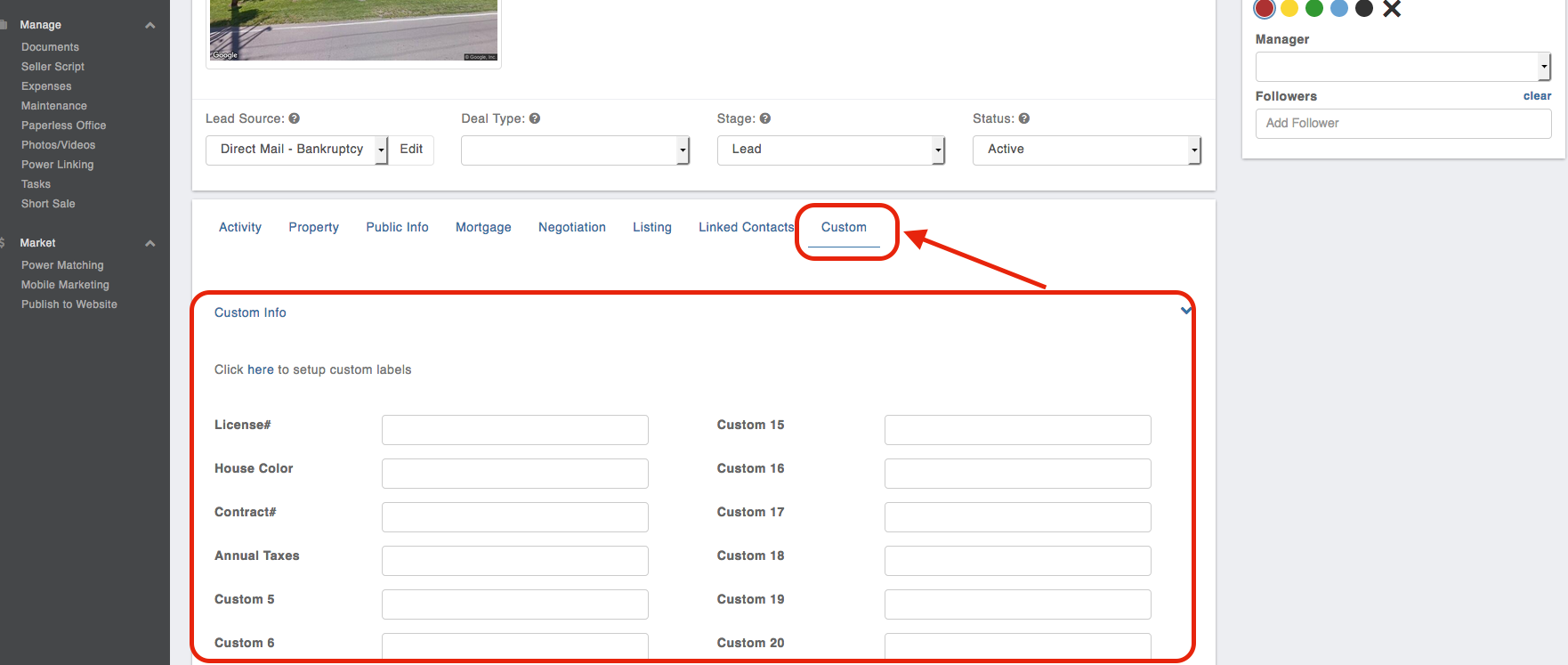Click the Custom 19 input field

tap(1018, 604)
